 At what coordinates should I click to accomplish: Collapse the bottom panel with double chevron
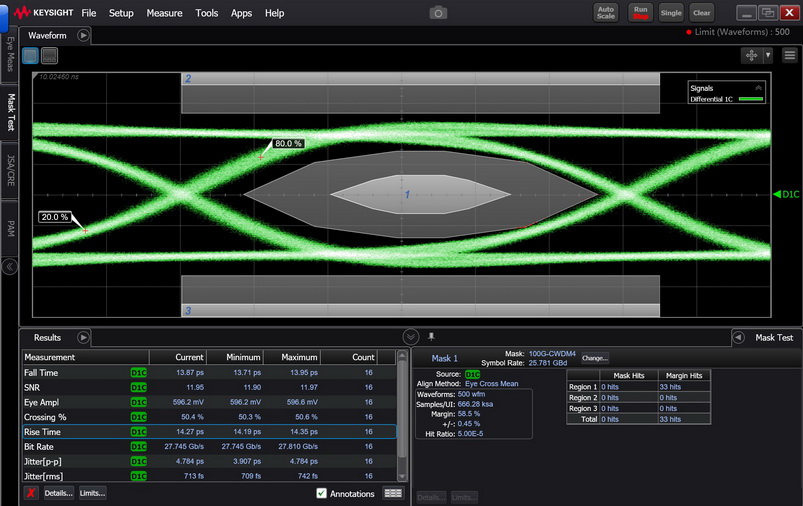point(410,337)
